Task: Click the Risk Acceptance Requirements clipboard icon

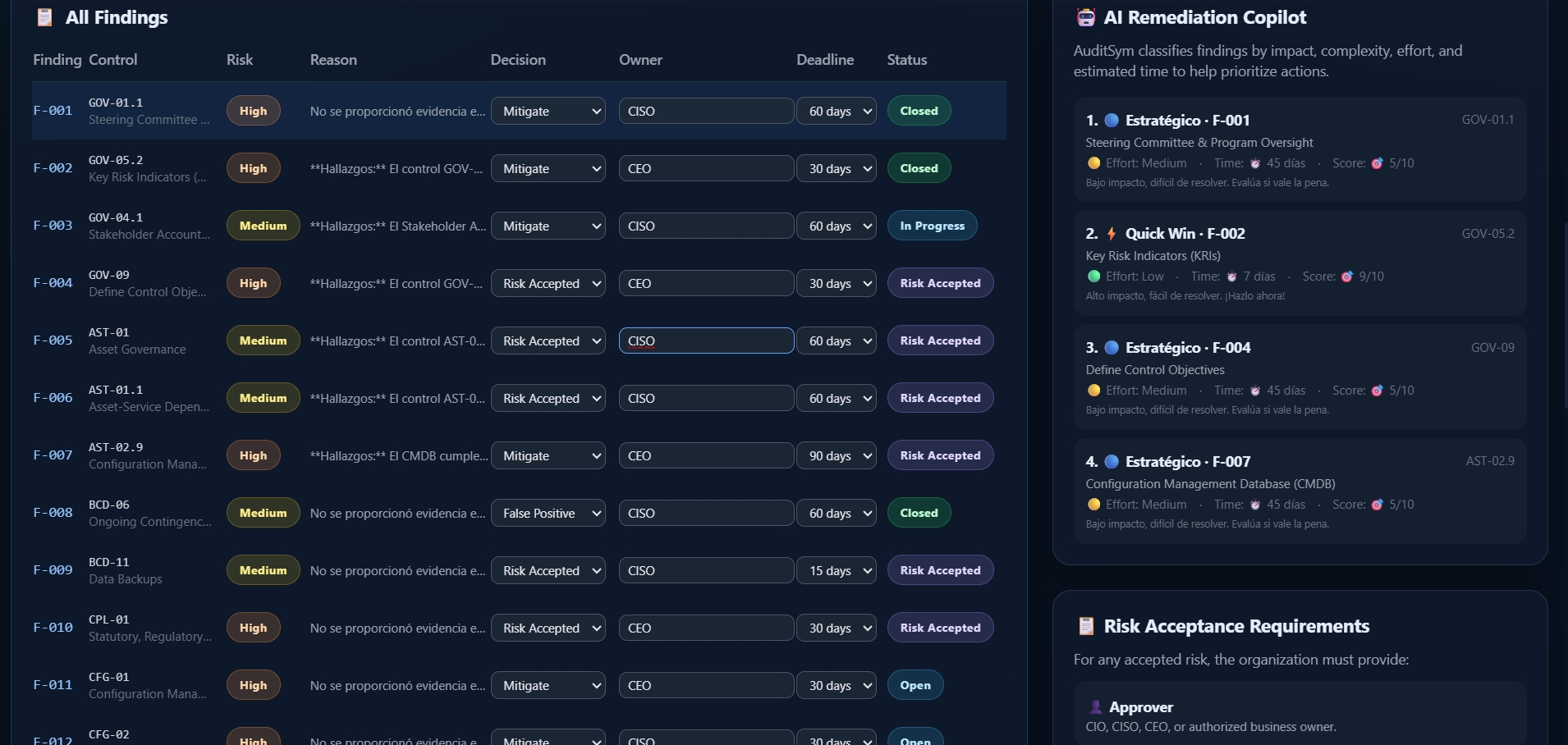Action: click(x=1086, y=626)
